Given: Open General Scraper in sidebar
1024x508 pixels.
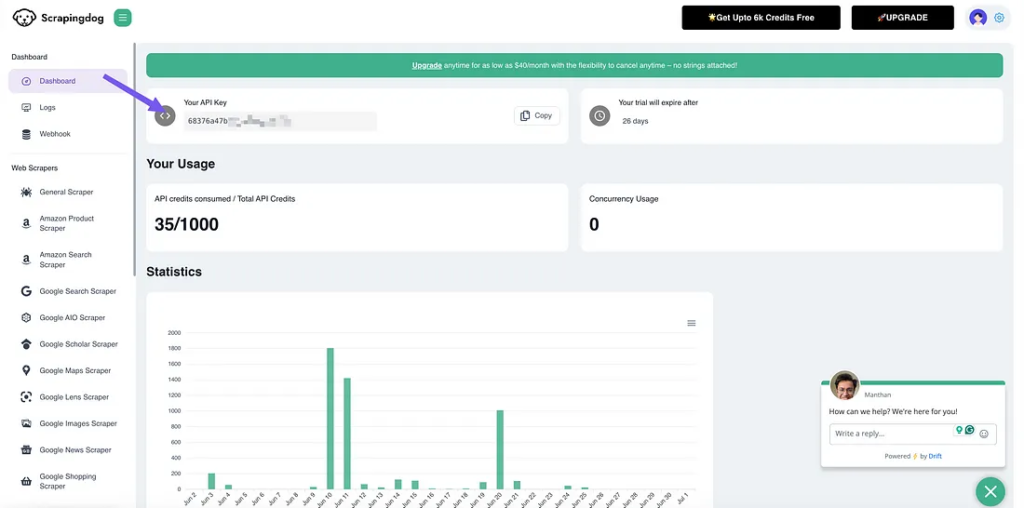Looking at the screenshot, I should [68, 192].
